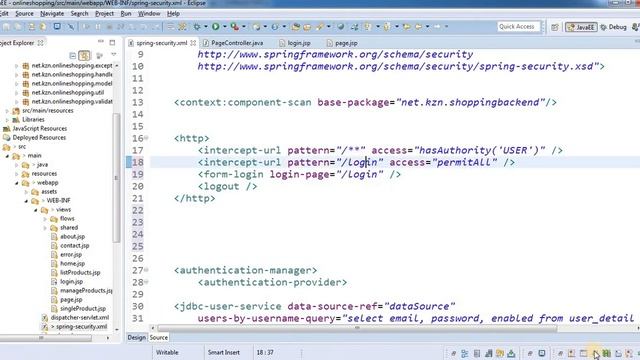This screenshot has width=640, height=360.
Task: Switch to the Debug perspective
Action: 613,27
